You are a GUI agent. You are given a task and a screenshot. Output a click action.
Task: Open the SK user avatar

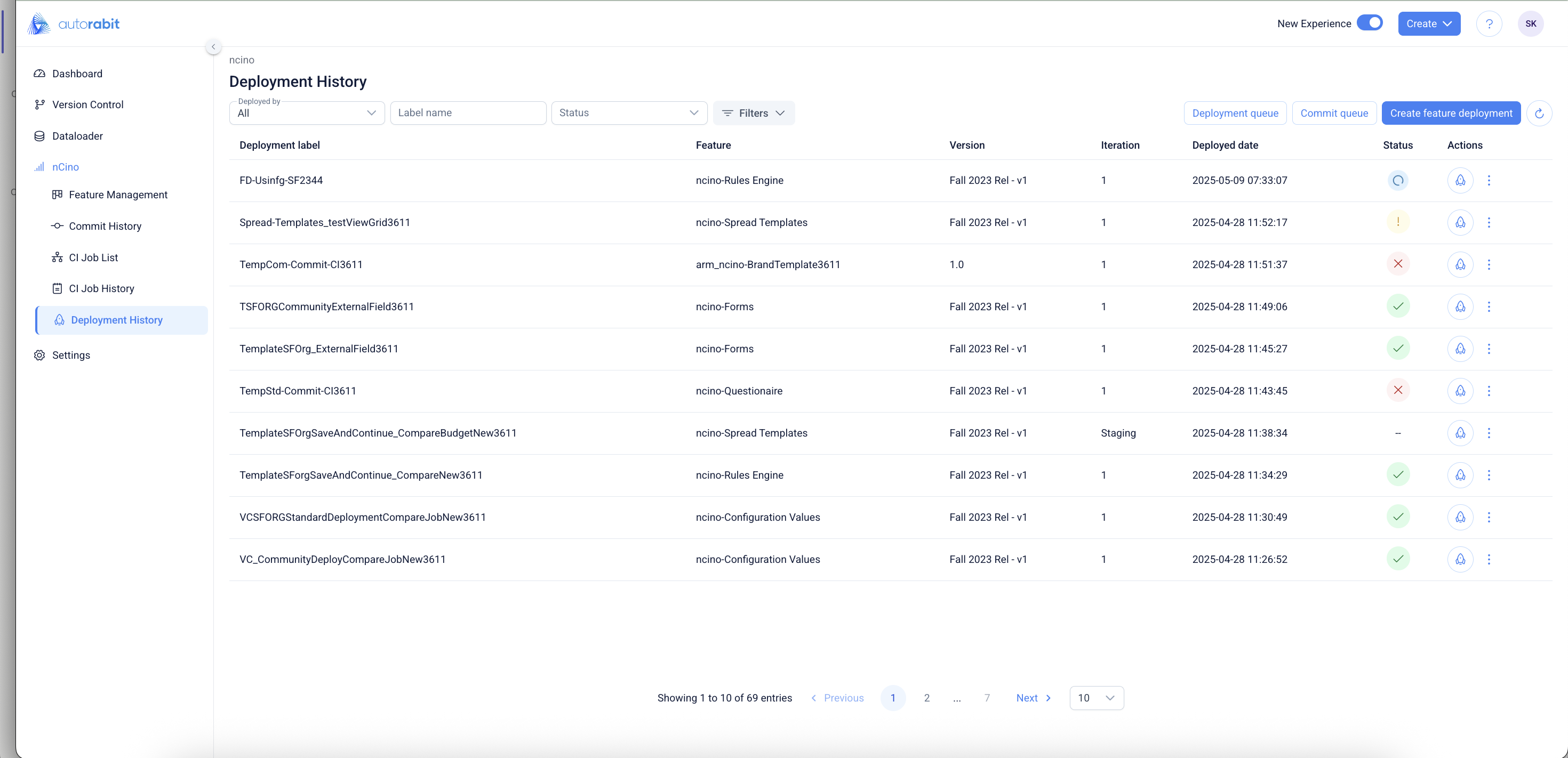coord(1530,24)
